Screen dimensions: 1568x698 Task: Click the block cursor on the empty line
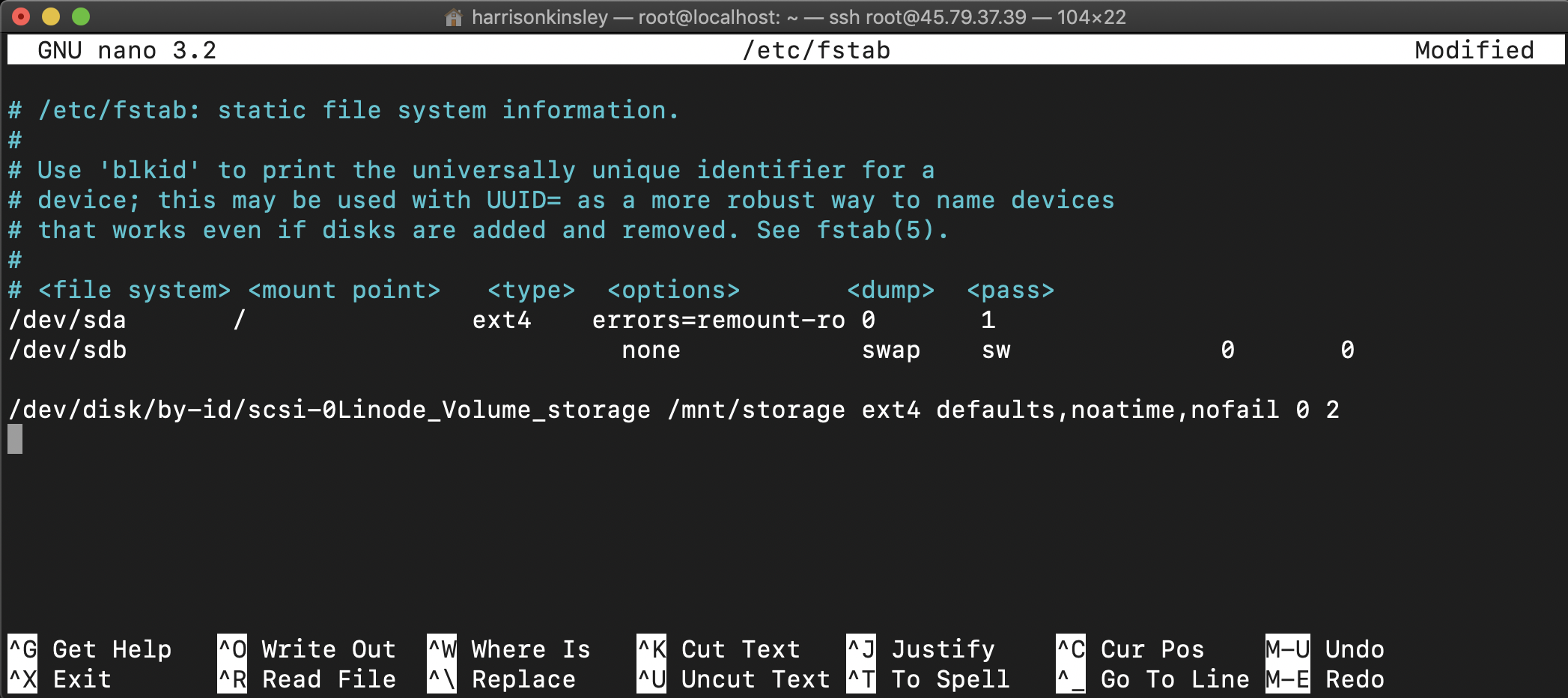click(15, 439)
